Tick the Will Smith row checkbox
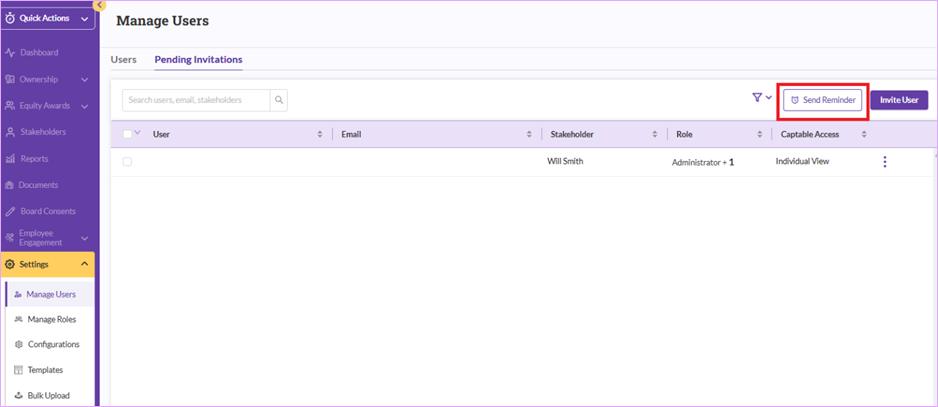The image size is (938, 407). click(127, 162)
